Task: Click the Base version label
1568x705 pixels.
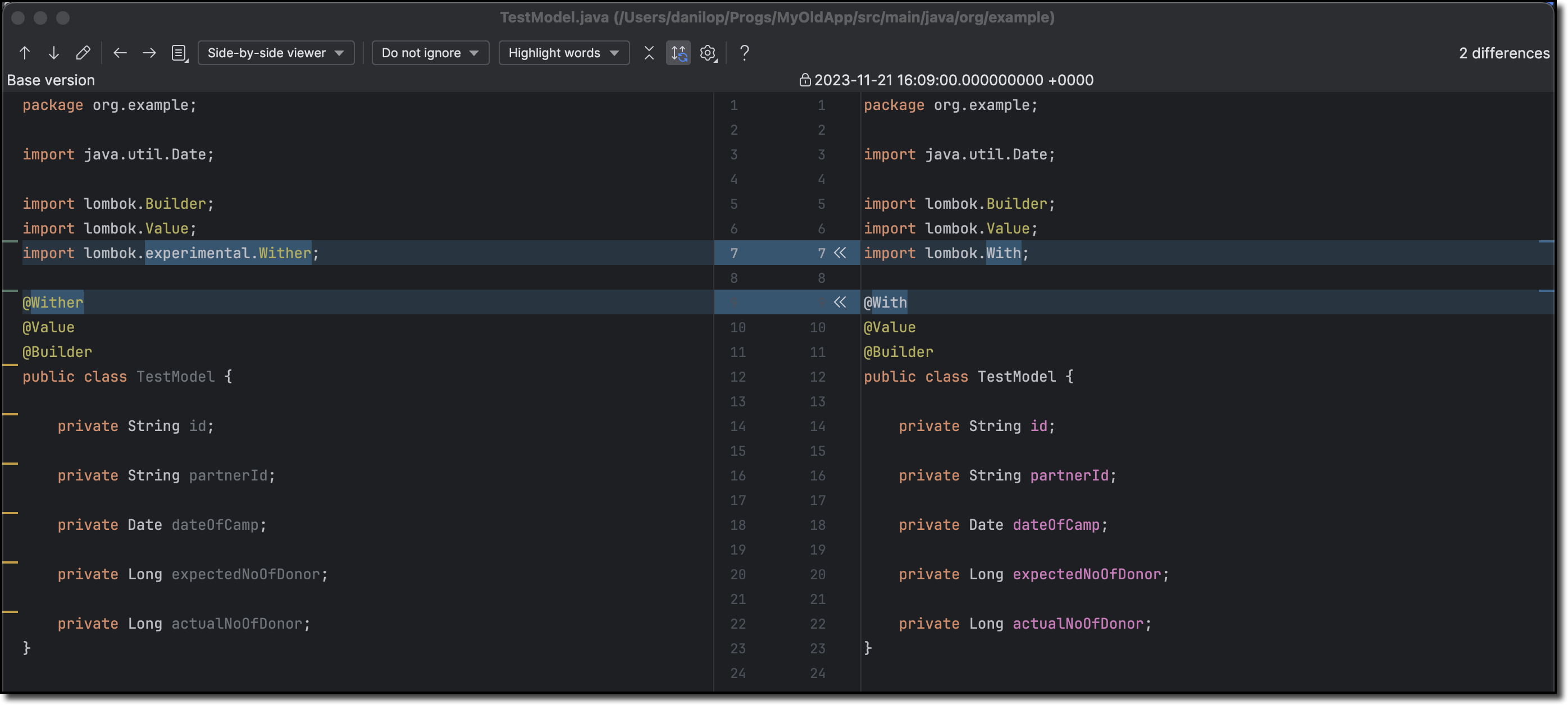Action: point(51,80)
